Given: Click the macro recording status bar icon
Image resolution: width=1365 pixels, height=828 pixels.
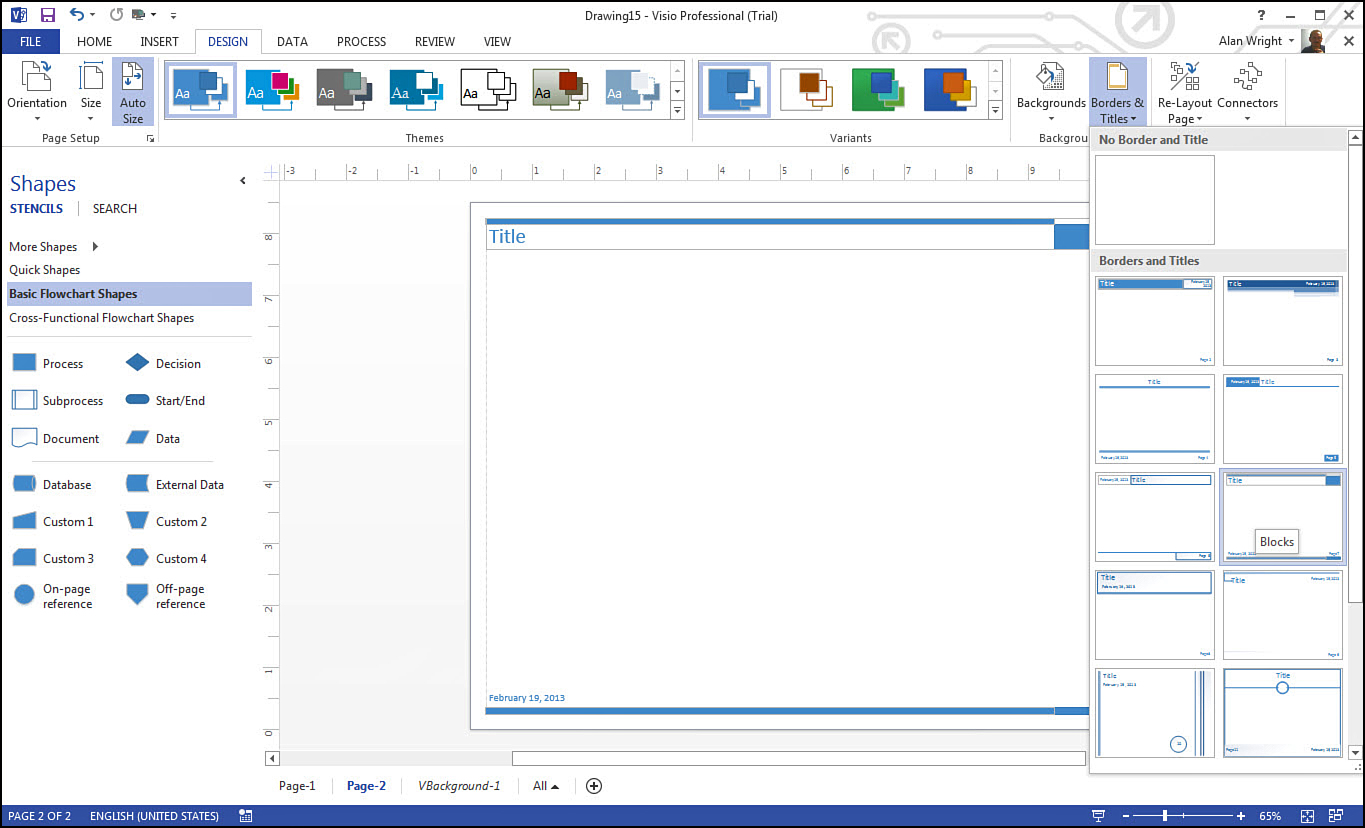Looking at the screenshot, I should (x=245, y=816).
